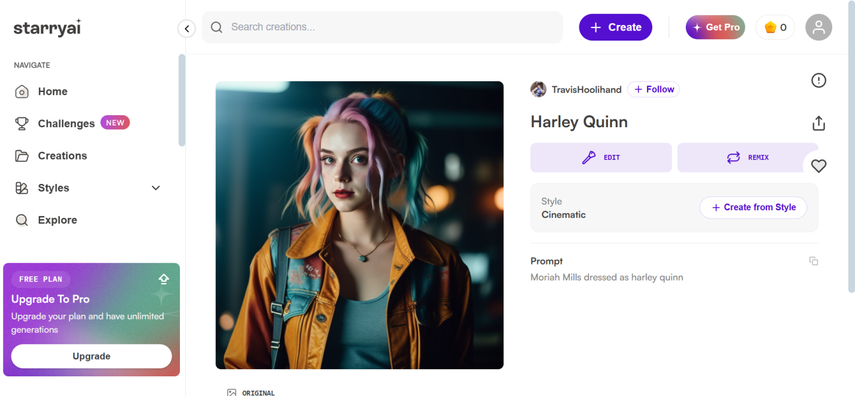Click the sidebar scrollbar
Image resolution: width=855 pixels, height=396 pixels.
(182, 100)
